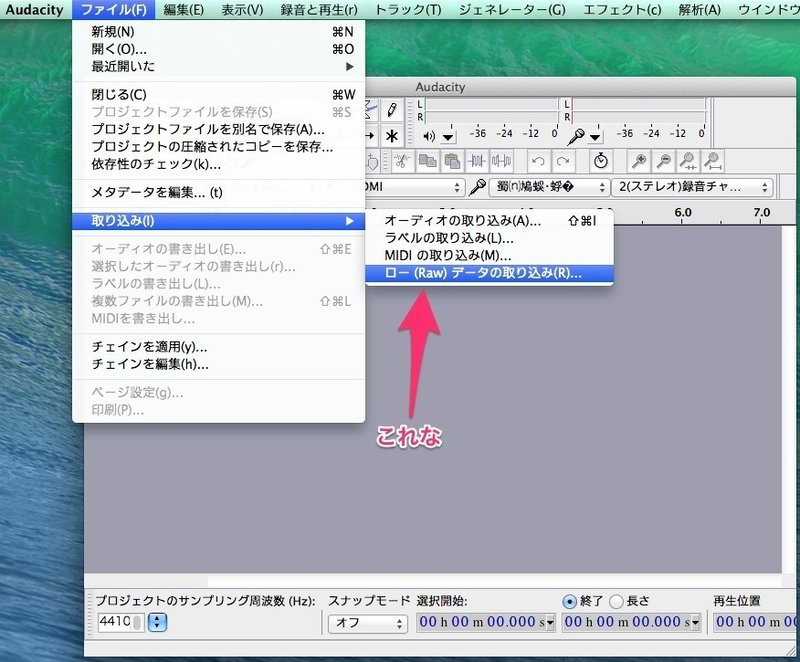Open トラック(T) menu
The image size is (800, 662).
(408, 10)
